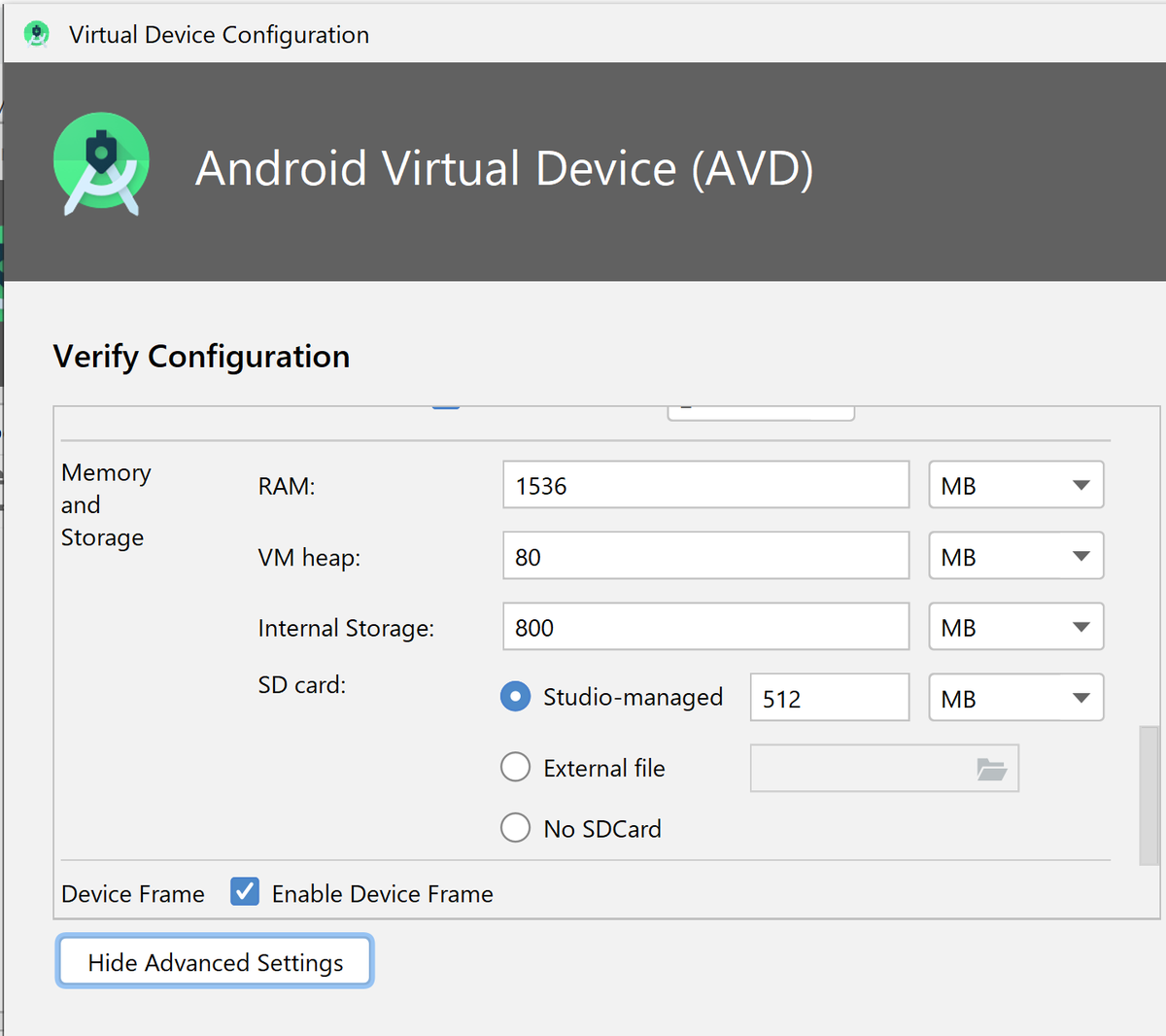Click the Memory and Storage section label
The width and height of the screenshot is (1166, 1036).
(x=105, y=504)
